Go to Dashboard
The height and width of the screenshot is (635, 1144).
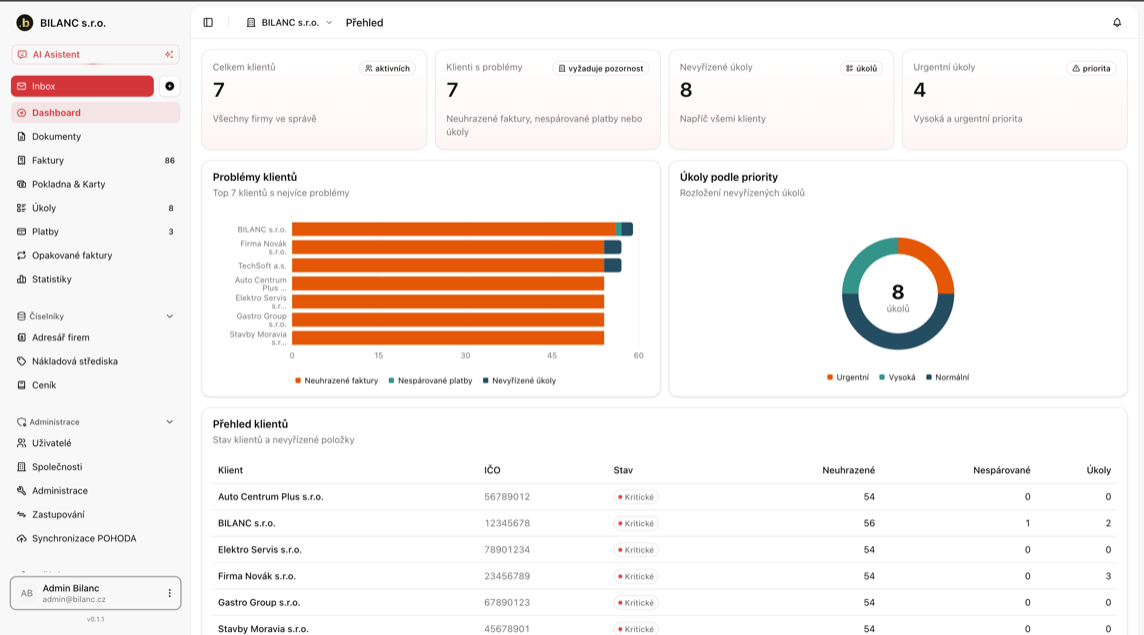tap(96, 112)
